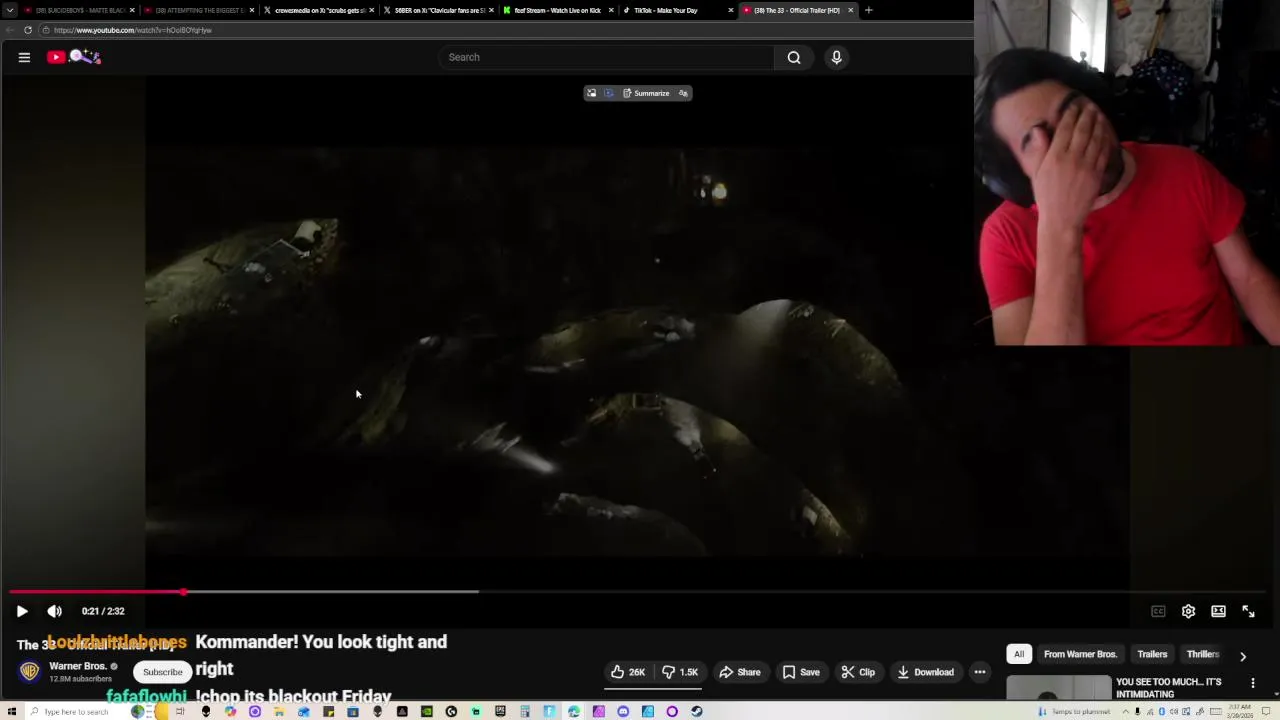Select the All filter chip
The image size is (1280, 720).
coord(1019,654)
